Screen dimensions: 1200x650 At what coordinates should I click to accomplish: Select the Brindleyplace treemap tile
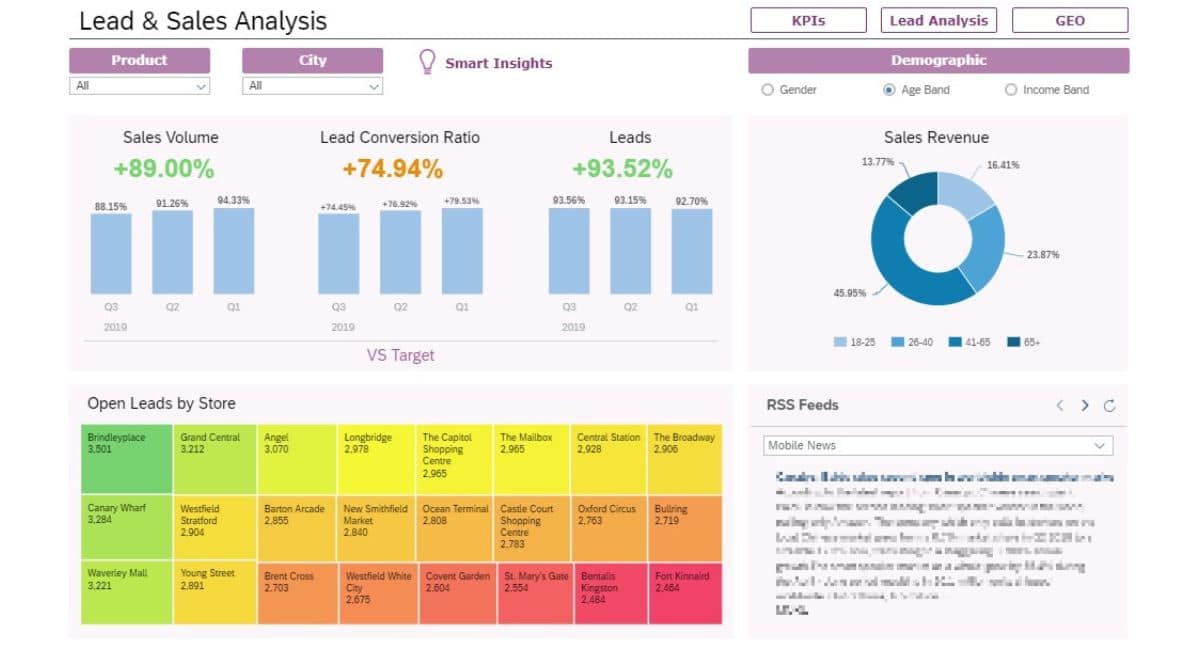tap(127, 458)
